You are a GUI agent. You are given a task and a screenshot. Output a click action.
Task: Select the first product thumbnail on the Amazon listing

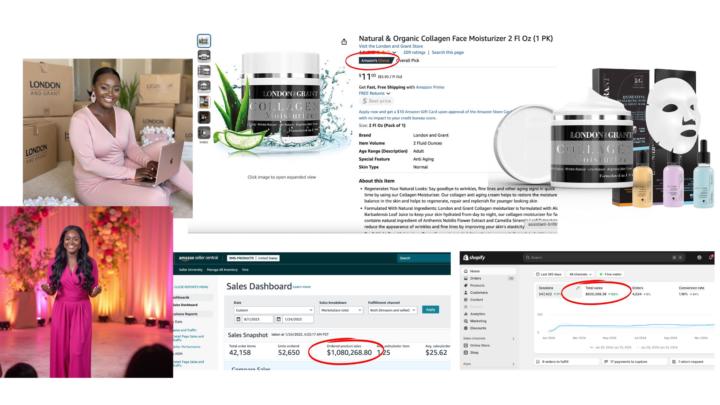coord(204,40)
